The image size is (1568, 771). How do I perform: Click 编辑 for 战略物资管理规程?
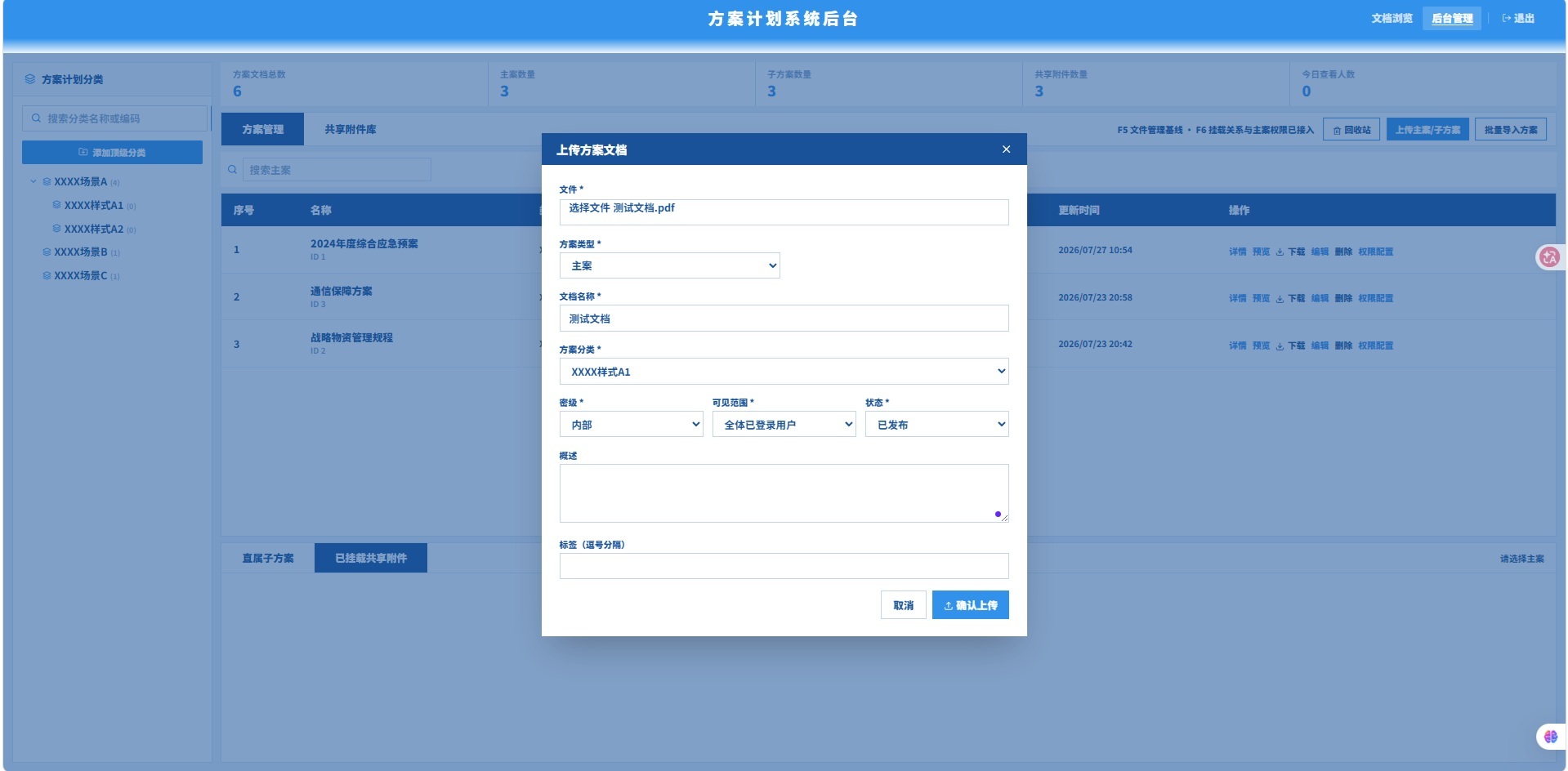tap(1320, 345)
